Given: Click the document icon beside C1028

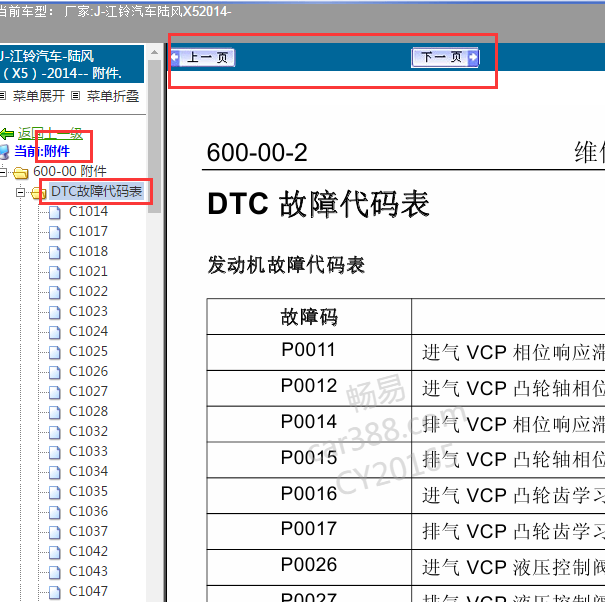Looking at the screenshot, I should pyautogui.click(x=54, y=413).
